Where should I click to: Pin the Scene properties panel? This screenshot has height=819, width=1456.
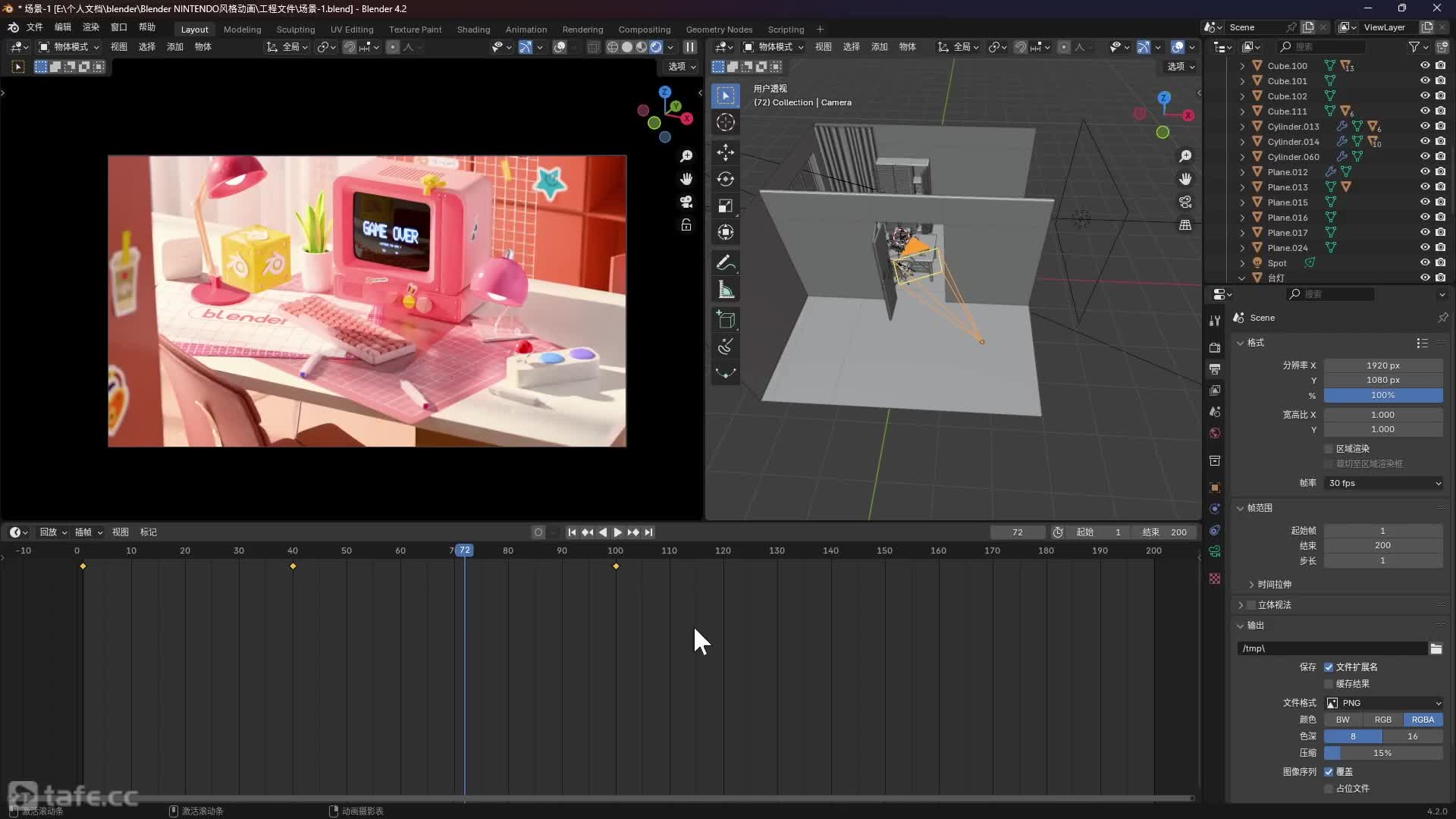(1442, 318)
